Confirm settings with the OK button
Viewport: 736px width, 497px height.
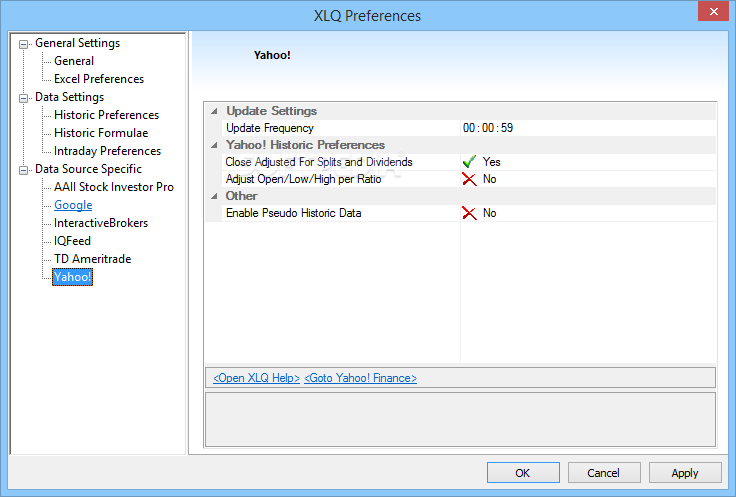(x=523, y=473)
